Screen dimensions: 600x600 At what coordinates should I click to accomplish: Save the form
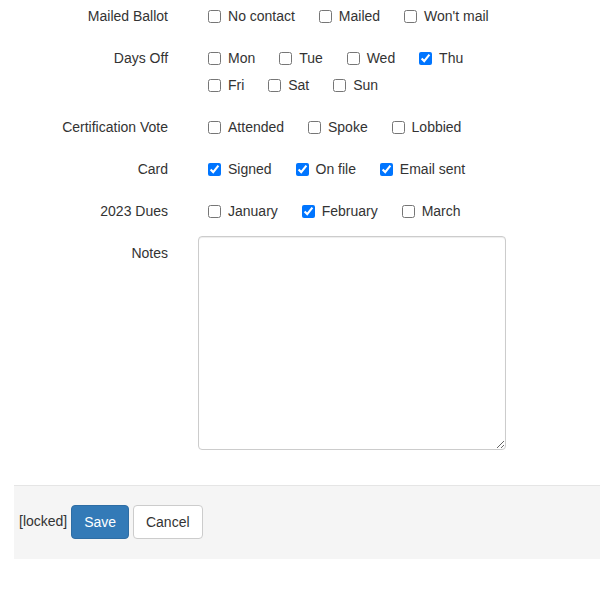click(x=100, y=522)
